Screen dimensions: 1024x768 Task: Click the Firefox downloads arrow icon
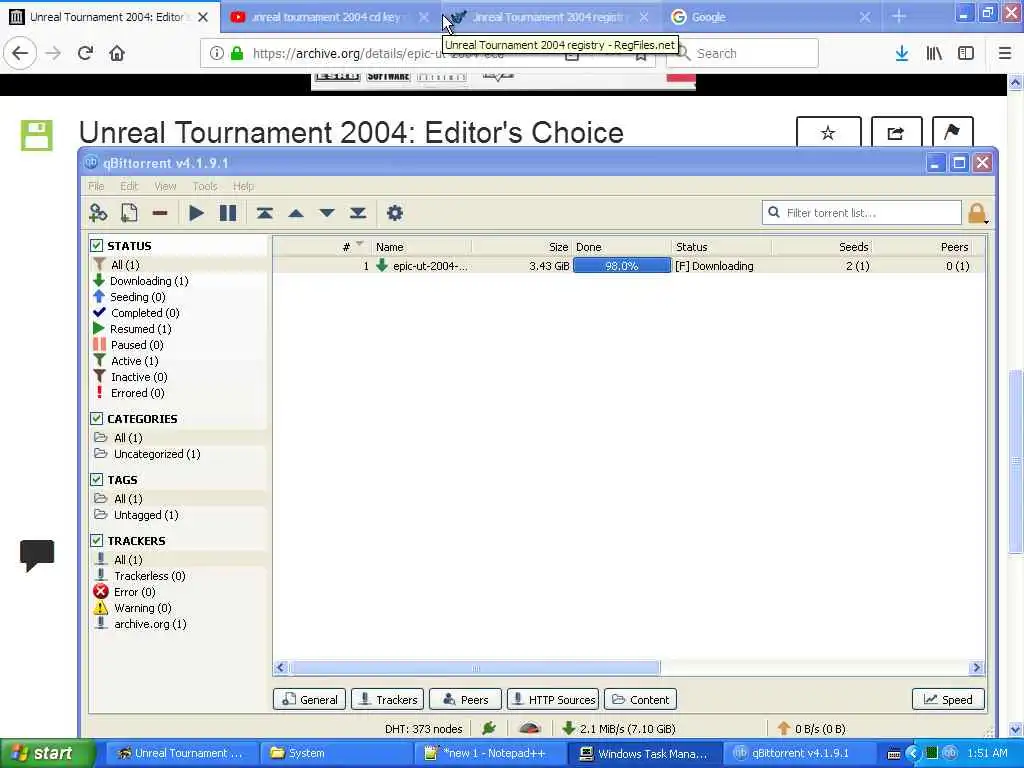(902, 53)
